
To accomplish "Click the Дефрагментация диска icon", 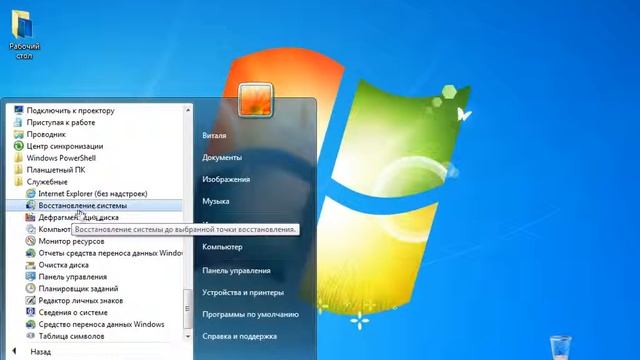I will point(31,217).
